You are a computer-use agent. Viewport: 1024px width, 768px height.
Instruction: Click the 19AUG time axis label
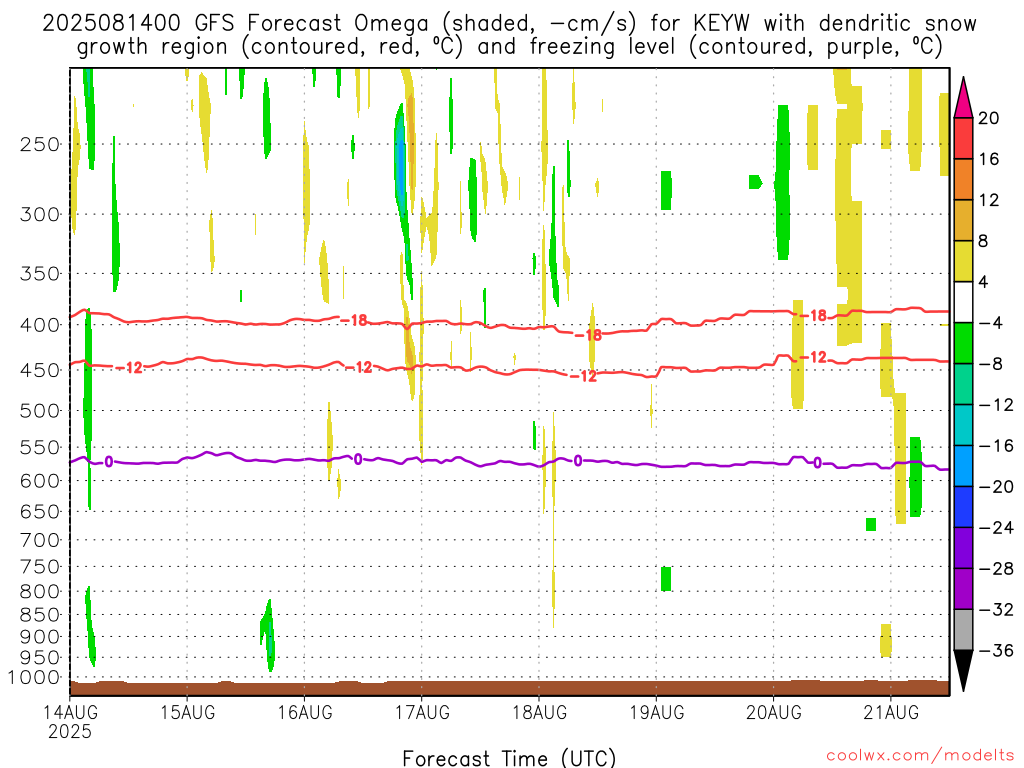tap(656, 712)
